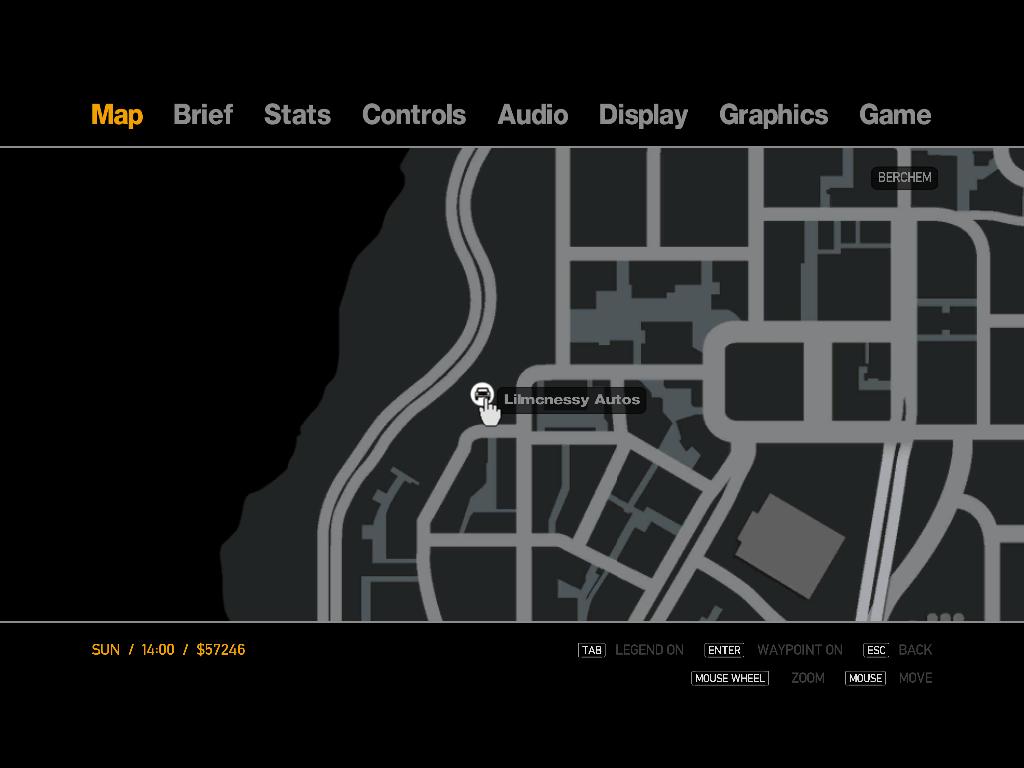The image size is (1024, 768).
Task: Click the car dealership blip on the map
Action: pyautogui.click(x=482, y=394)
